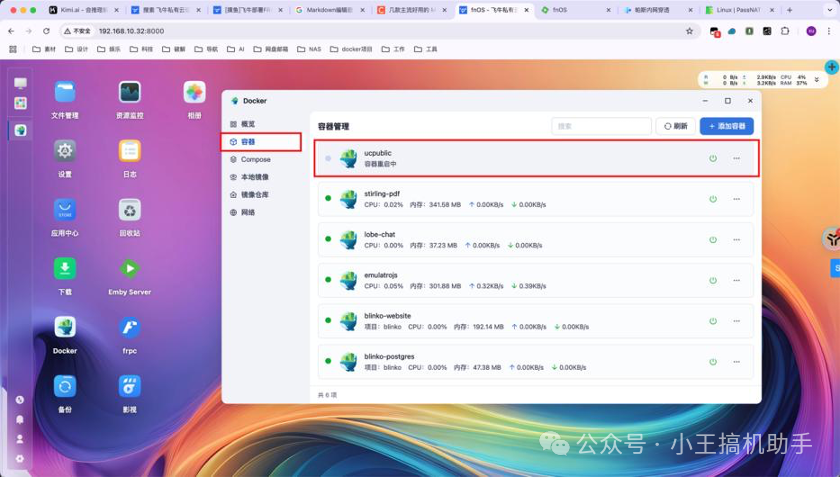Click the 刷新 refresh button

tap(676, 126)
